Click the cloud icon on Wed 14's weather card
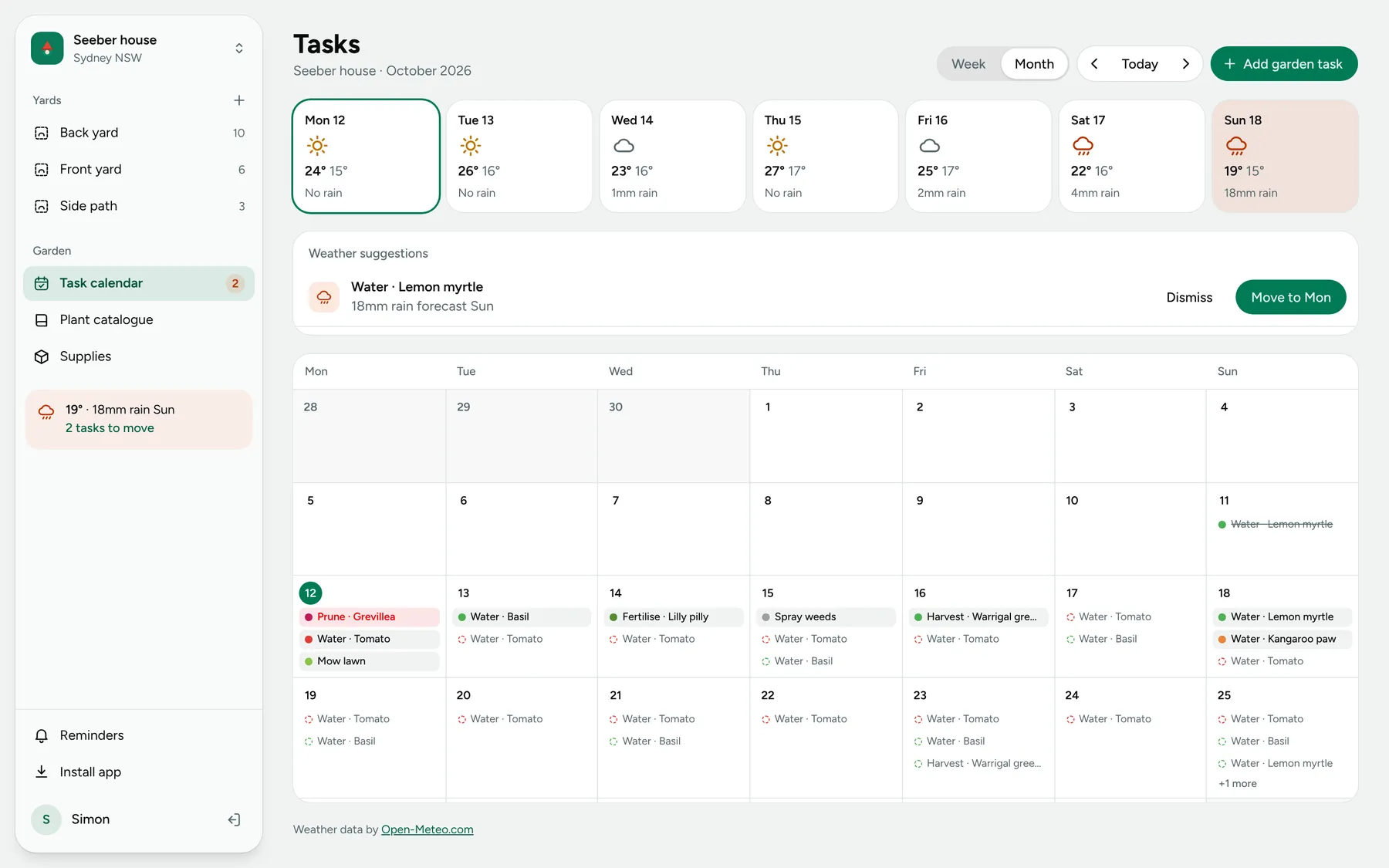1389x868 pixels. click(624, 146)
